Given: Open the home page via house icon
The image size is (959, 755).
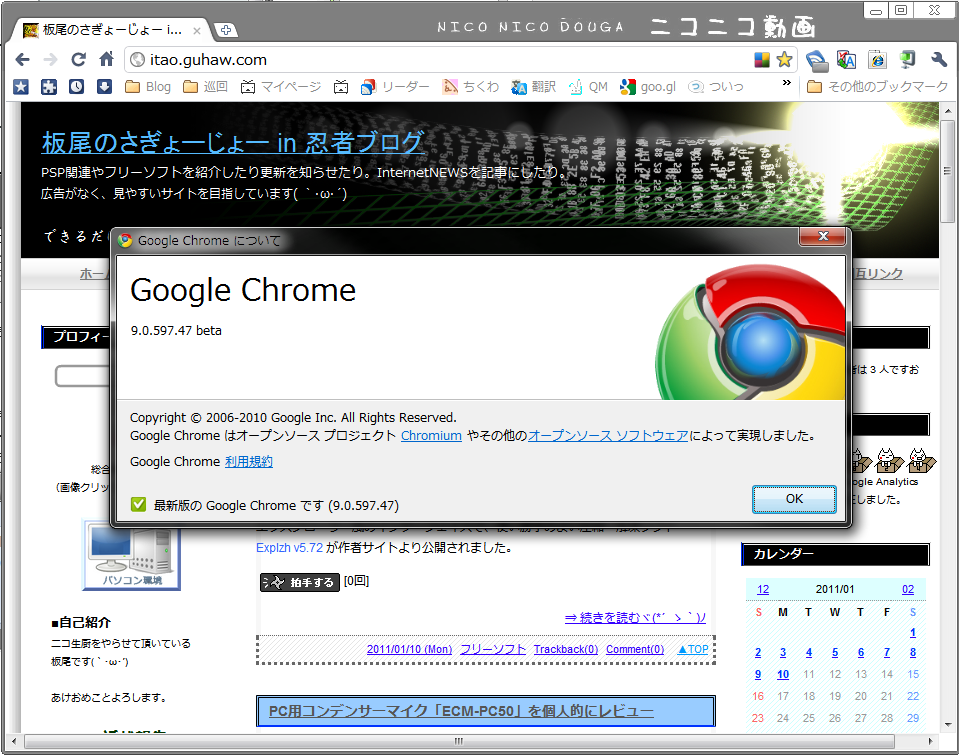Looking at the screenshot, I should coord(106,59).
